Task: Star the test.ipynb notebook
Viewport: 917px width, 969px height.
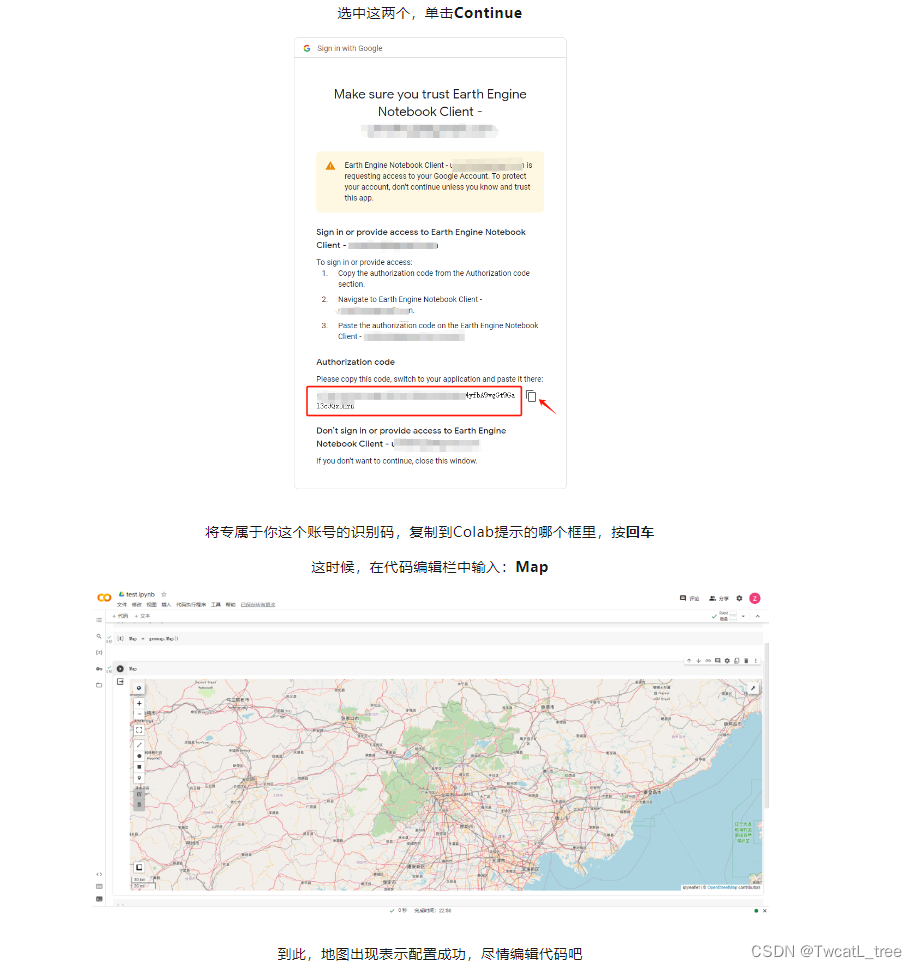Action: [x=163, y=594]
